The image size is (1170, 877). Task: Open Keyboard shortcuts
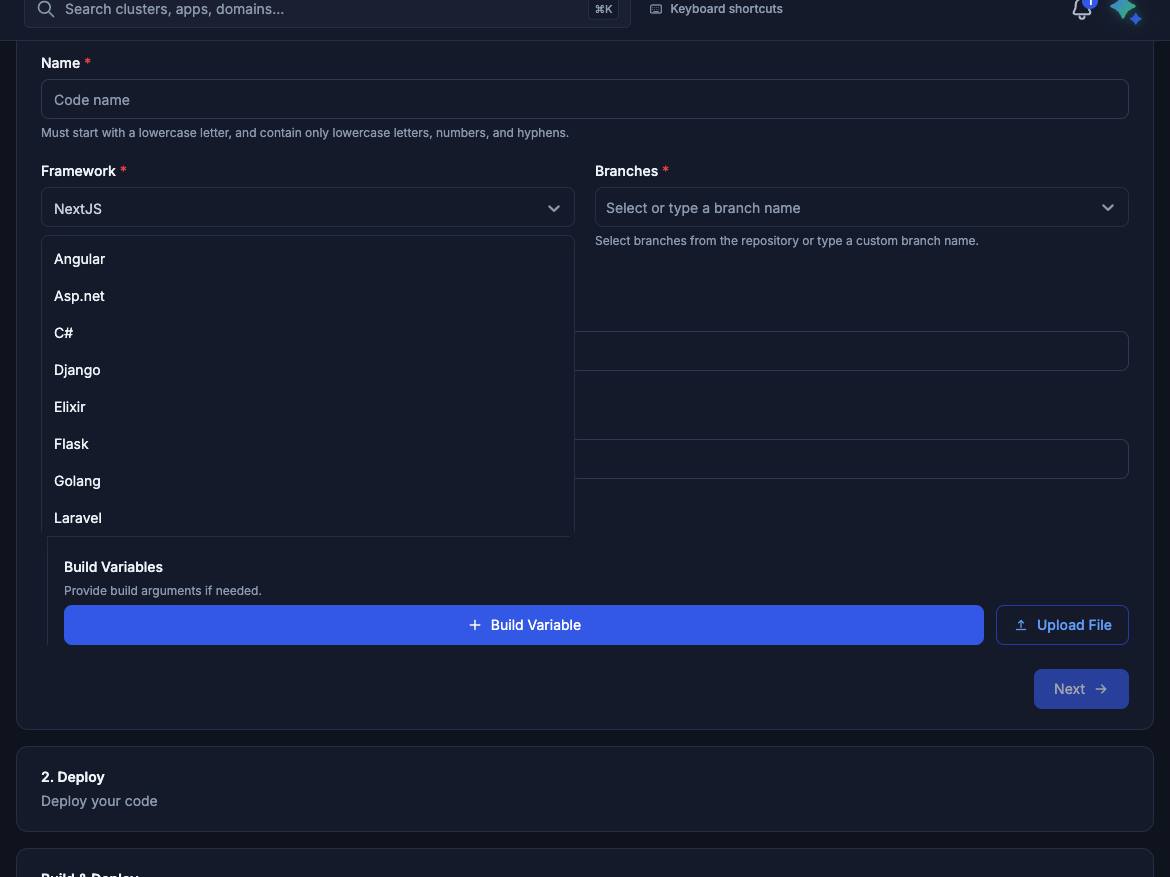click(716, 9)
